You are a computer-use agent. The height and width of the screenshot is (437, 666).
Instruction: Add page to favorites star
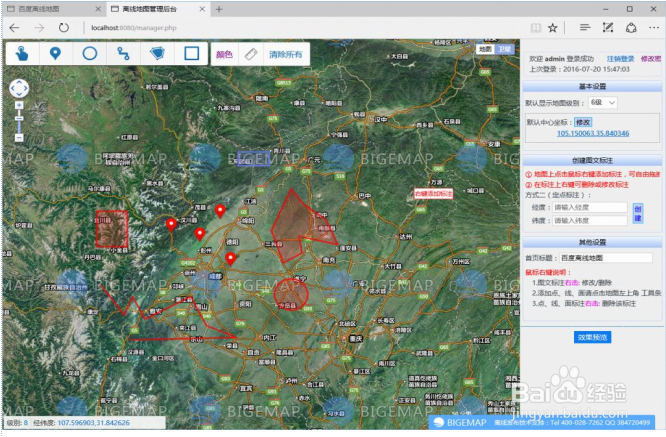coord(553,28)
